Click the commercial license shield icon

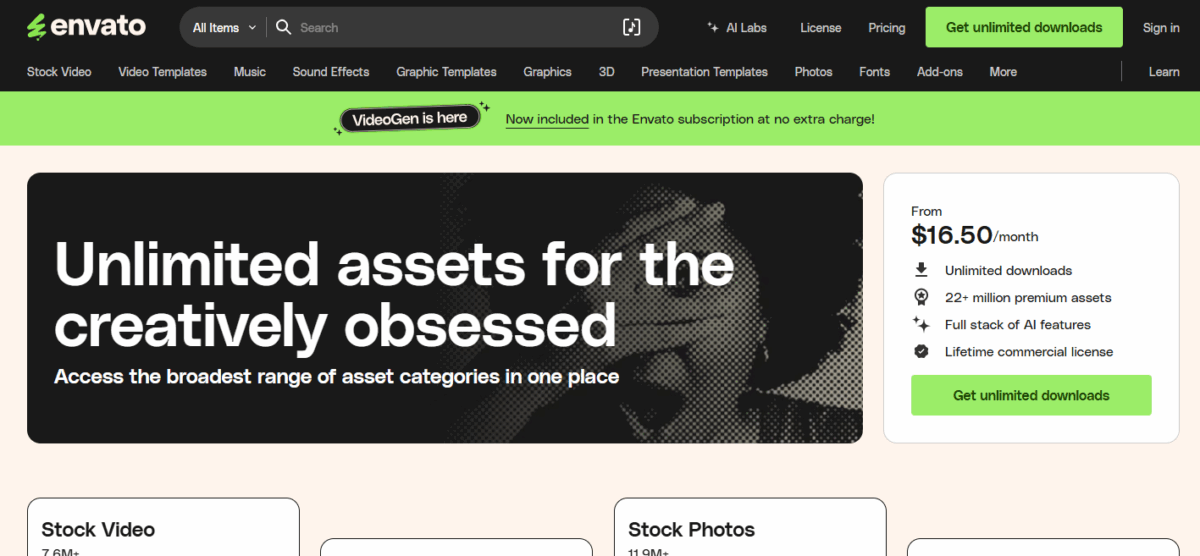click(921, 351)
